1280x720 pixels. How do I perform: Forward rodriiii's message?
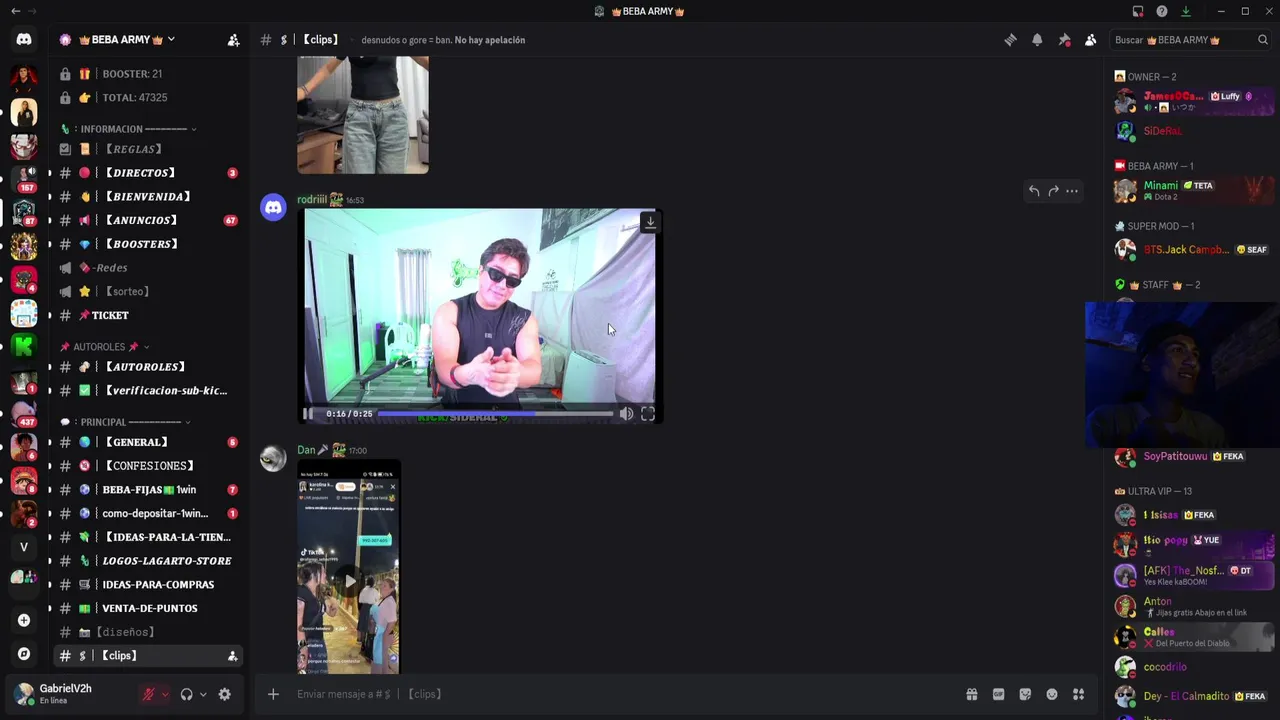point(1053,190)
